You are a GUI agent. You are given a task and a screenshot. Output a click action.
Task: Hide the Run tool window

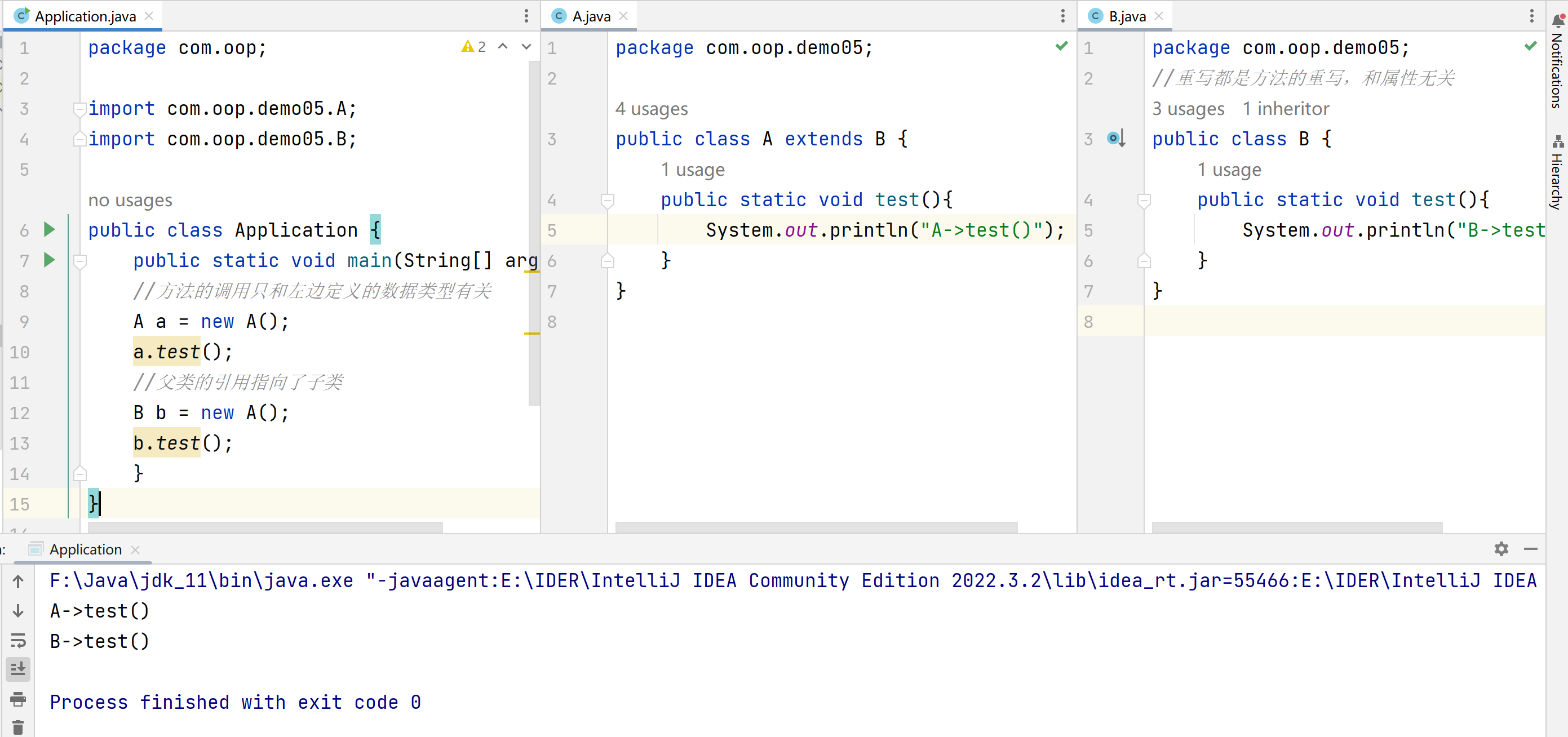pos(1530,548)
